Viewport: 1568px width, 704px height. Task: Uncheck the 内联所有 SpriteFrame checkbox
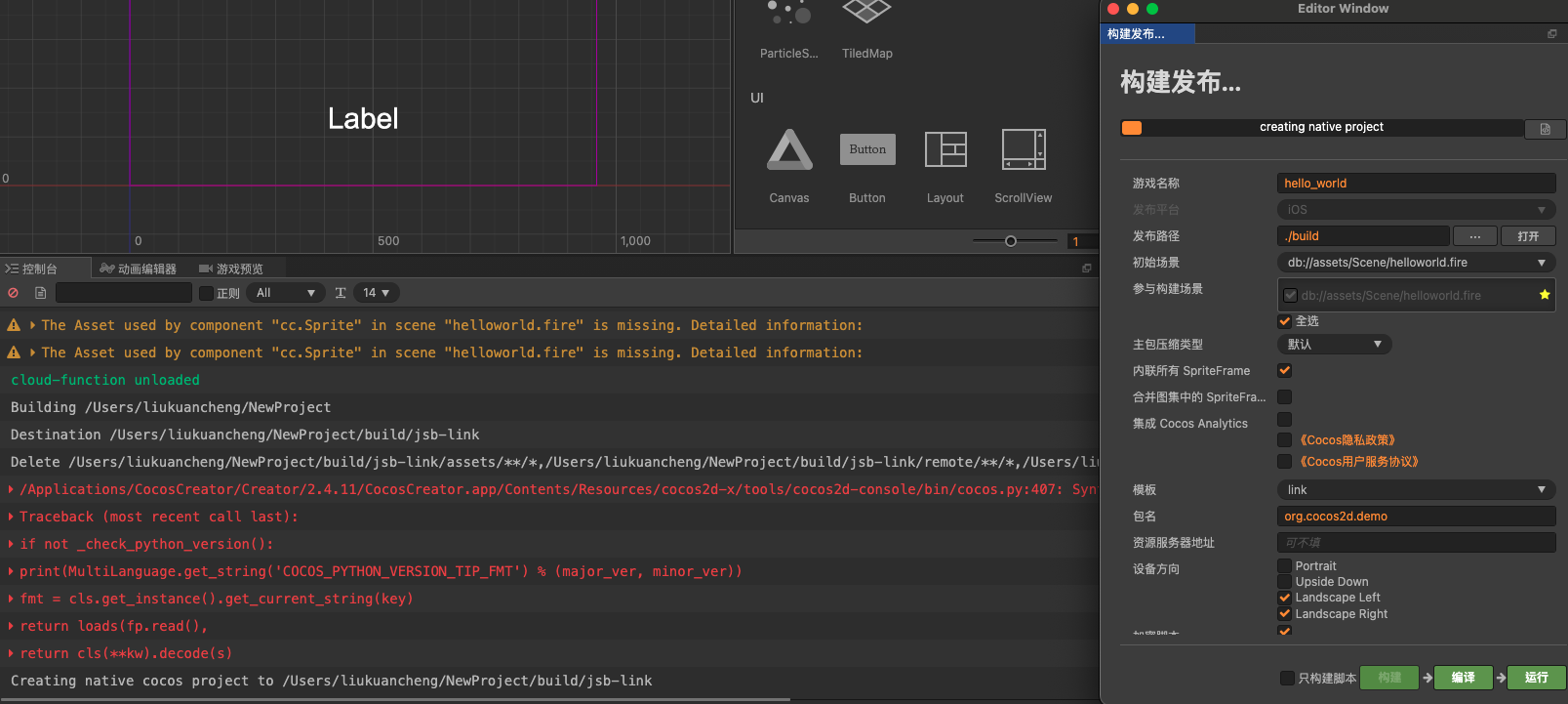(x=1284, y=371)
